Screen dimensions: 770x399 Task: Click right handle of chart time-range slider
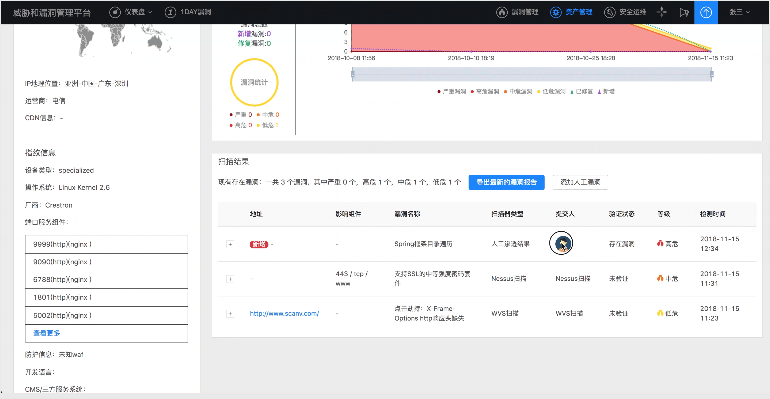pos(712,74)
